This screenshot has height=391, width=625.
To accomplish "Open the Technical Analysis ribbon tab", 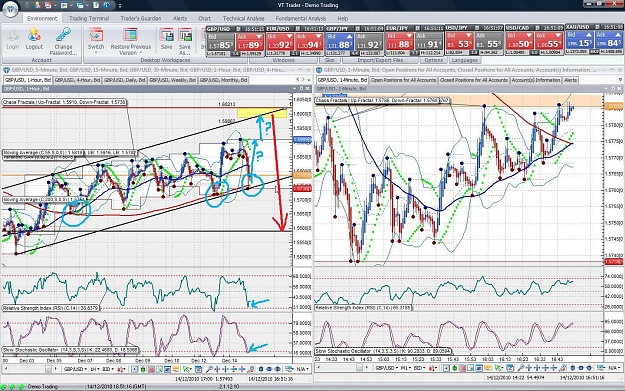I will [x=243, y=18].
